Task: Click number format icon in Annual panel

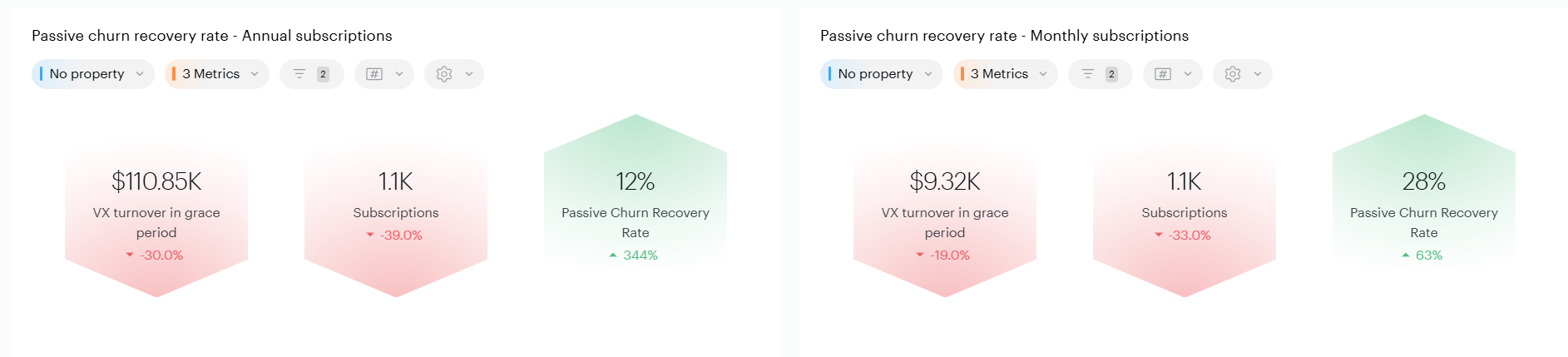Action: pyautogui.click(x=375, y=74)
